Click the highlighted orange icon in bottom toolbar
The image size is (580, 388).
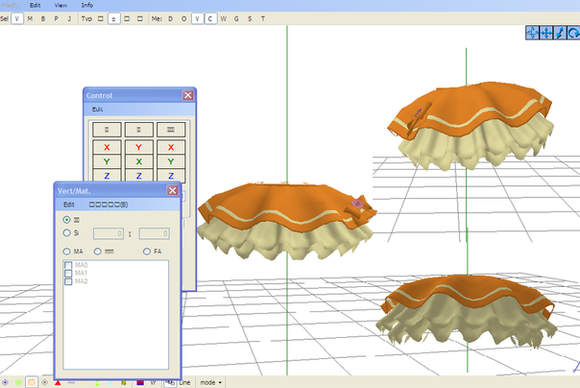[31, 382]
